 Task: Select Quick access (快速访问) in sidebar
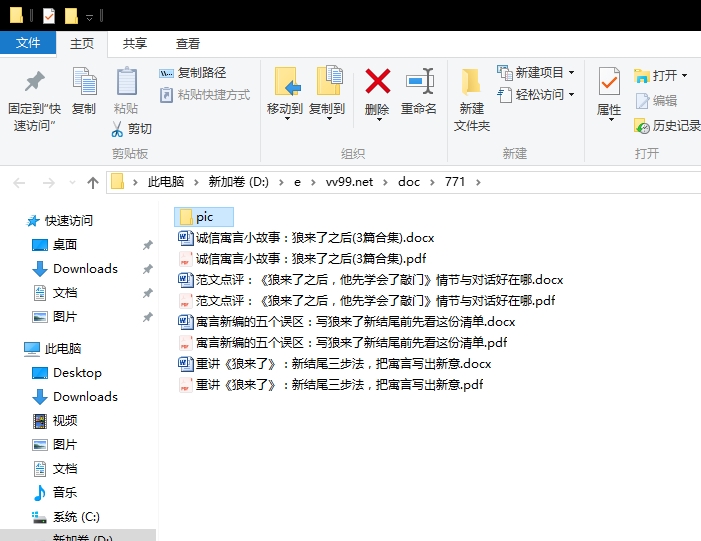59,220
